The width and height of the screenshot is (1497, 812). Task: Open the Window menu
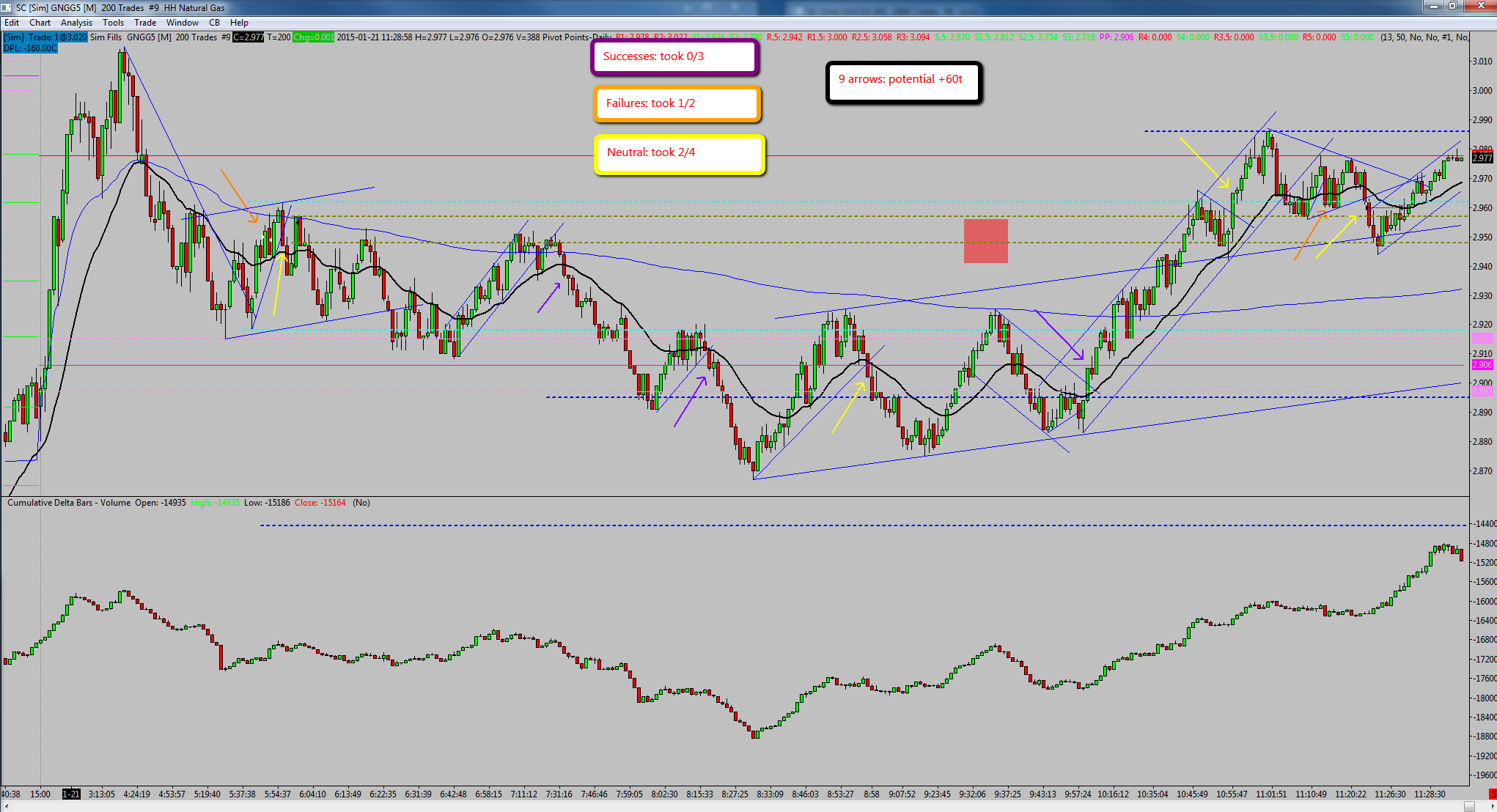(x=183, y=23)
